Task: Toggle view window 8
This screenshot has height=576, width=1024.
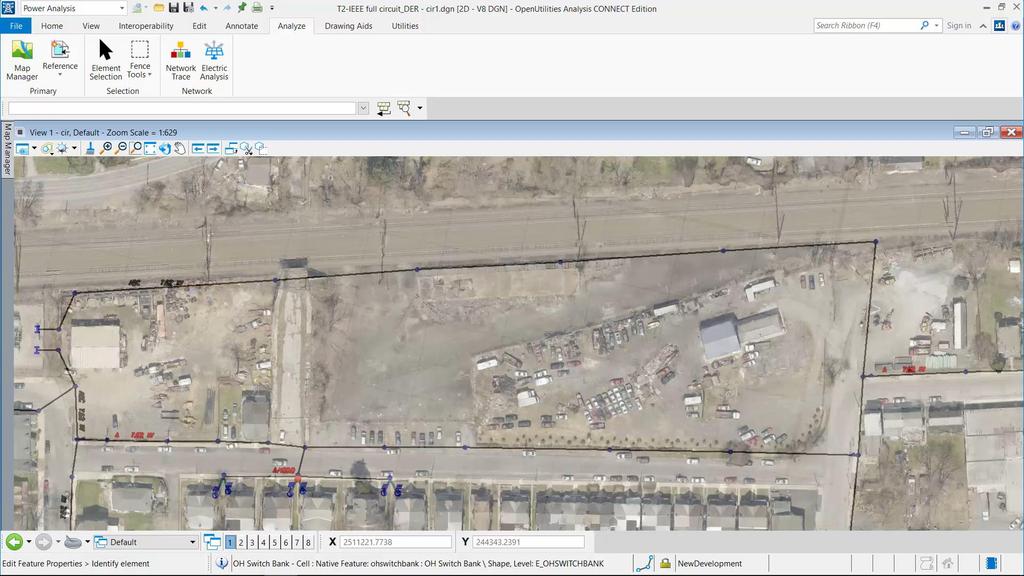Action: (308, 542)
